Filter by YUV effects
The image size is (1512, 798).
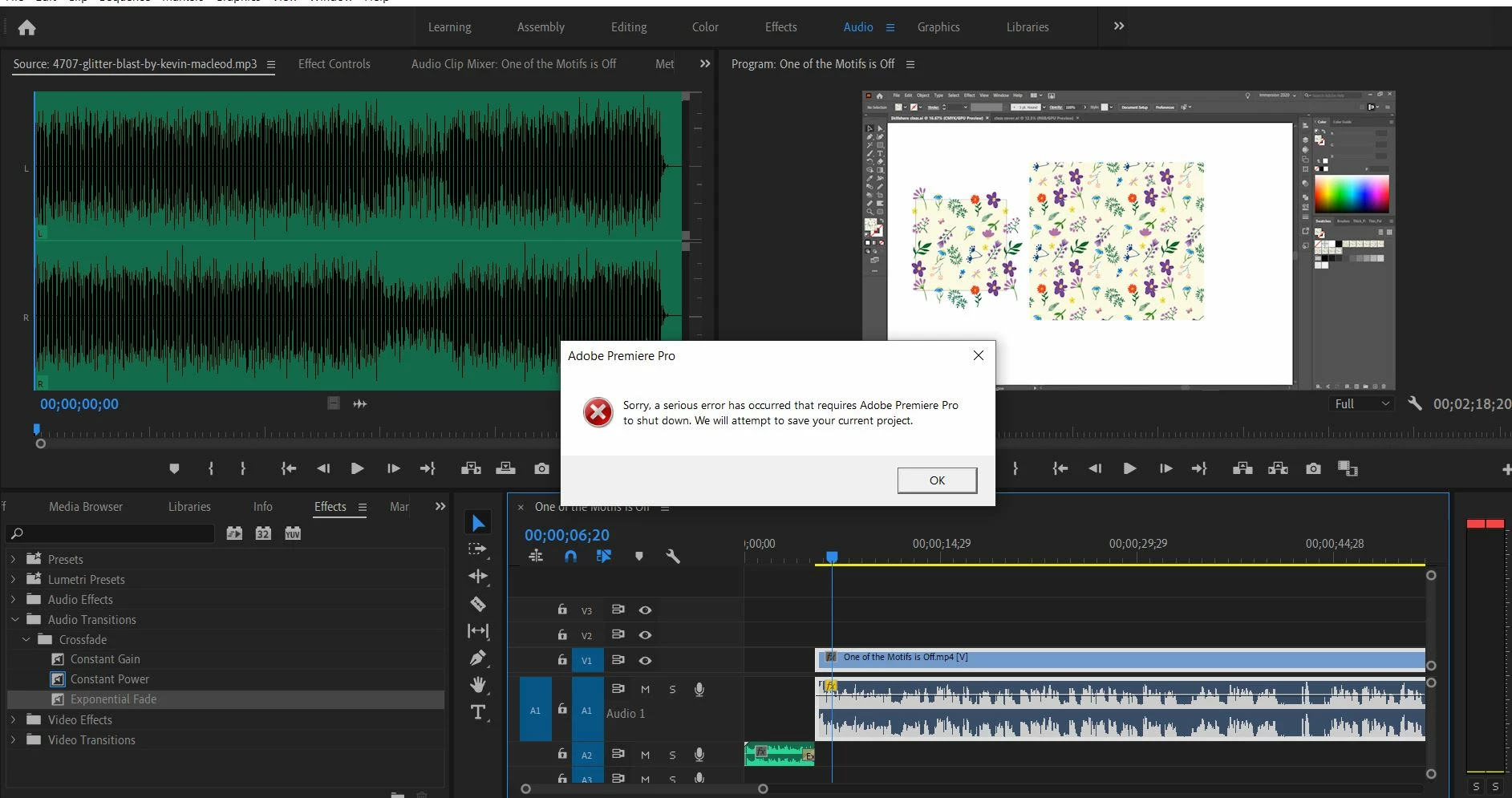(x=293, y=533)
